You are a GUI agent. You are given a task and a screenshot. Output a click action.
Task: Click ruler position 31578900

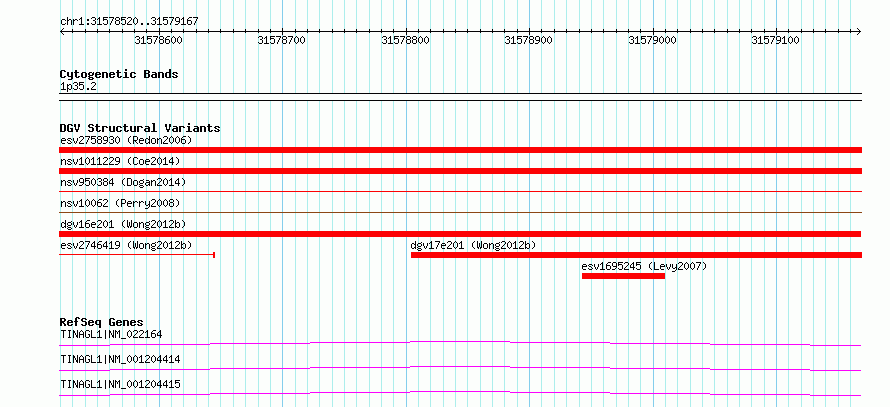pyautogui.click(x=528, y=40)
